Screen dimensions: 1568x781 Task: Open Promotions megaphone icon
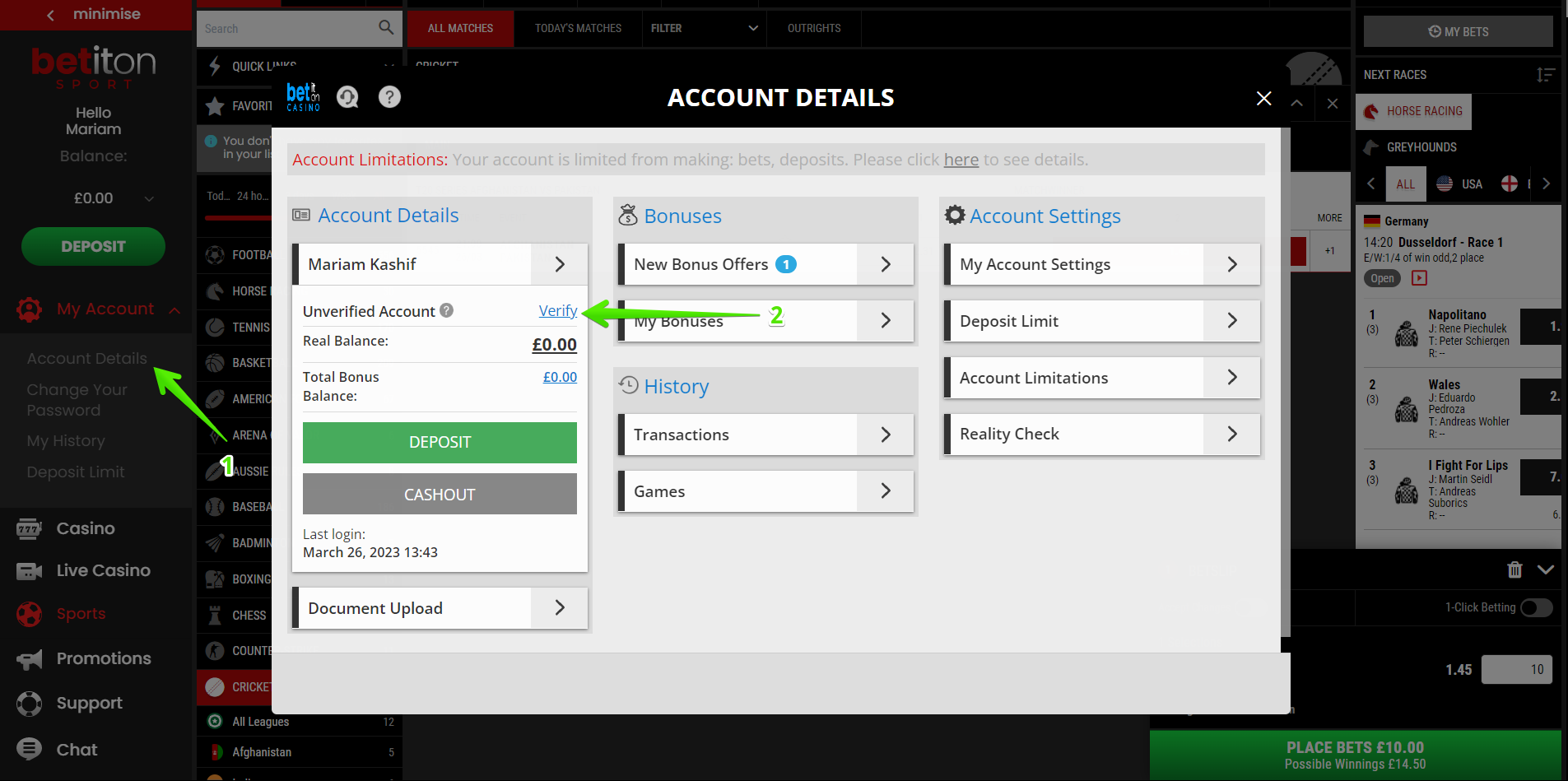(29, 658)
